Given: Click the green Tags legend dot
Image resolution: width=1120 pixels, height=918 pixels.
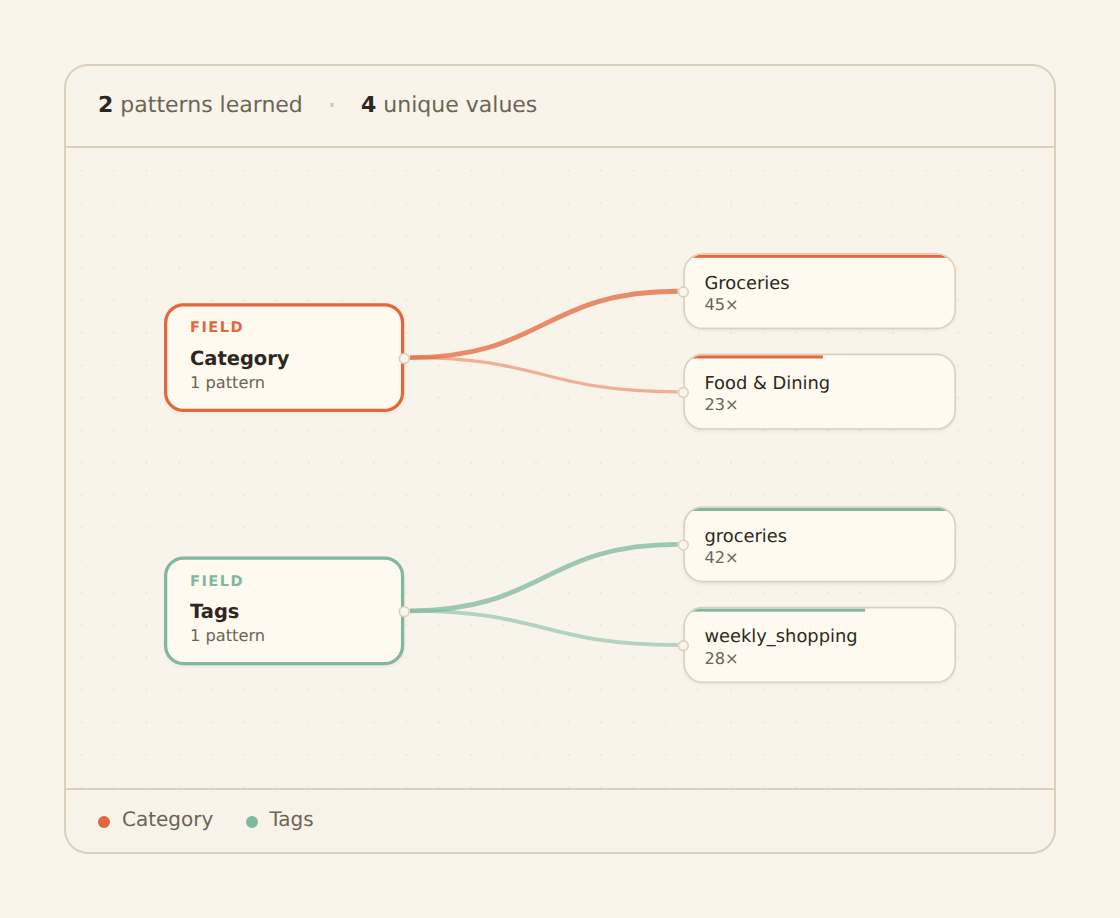Looking at the screenshot, I should point(251,822).
